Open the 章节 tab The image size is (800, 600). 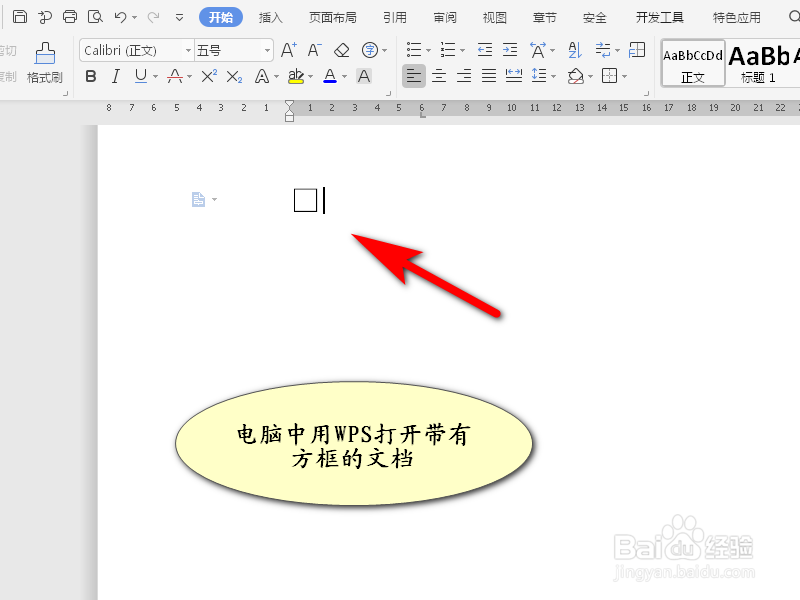pos(544,18)
